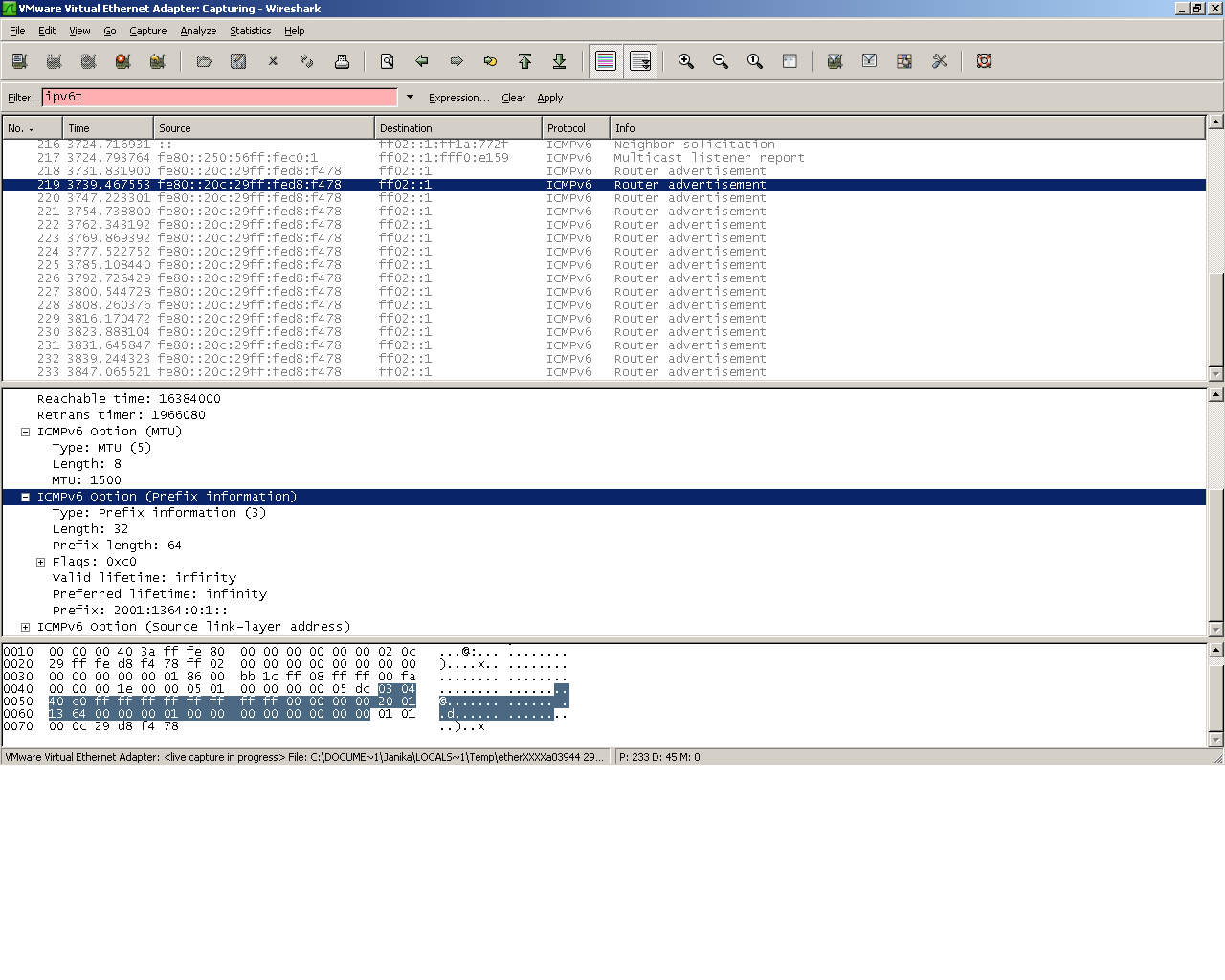Open the Analyze menu
Image resolution: width=1225 pixels, height=980 pixels.
point(198,31)
